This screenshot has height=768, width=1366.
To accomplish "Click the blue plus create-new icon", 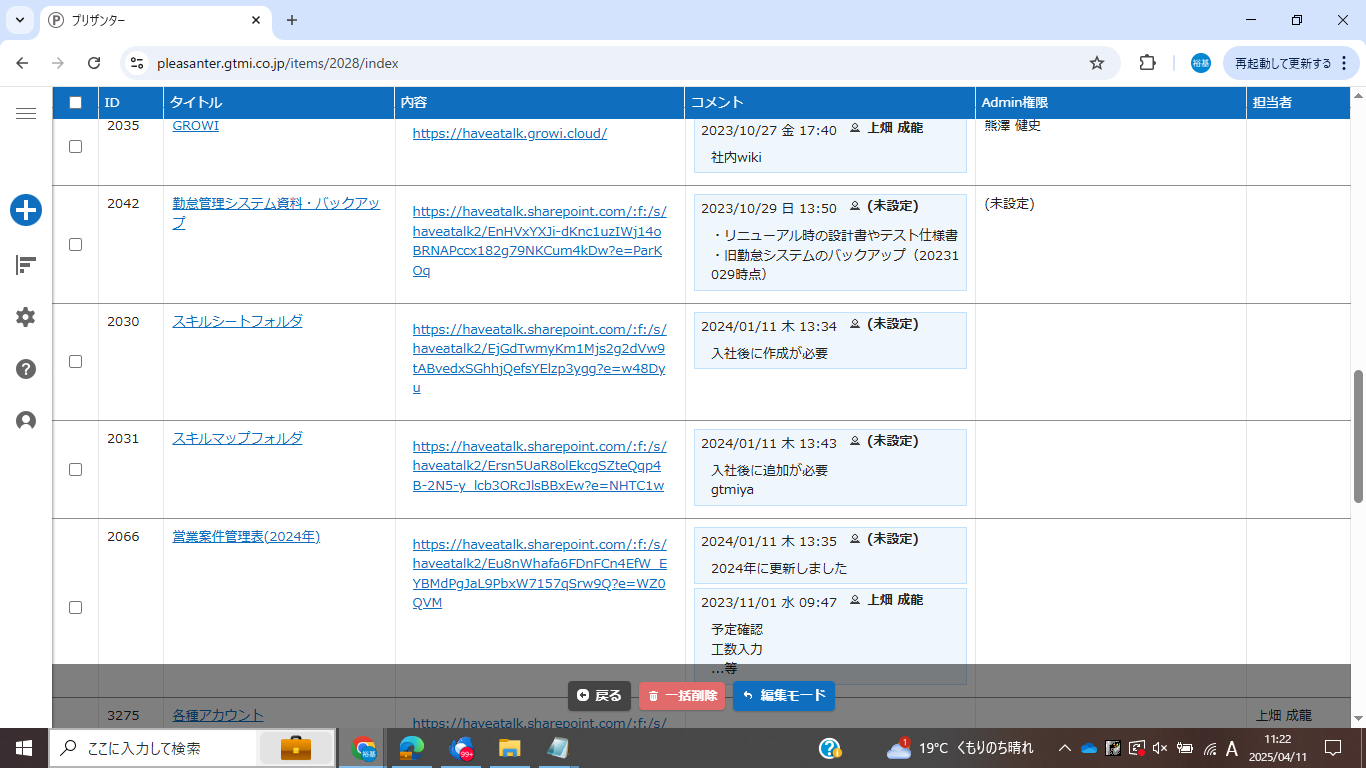I will click(26, 210).
